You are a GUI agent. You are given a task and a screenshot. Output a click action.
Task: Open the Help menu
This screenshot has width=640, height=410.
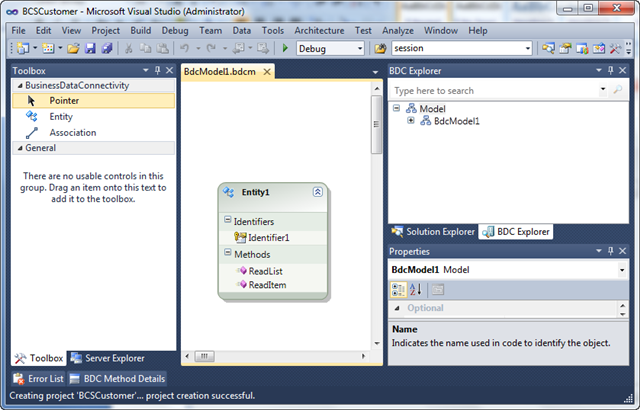click(x=478, y=31)
